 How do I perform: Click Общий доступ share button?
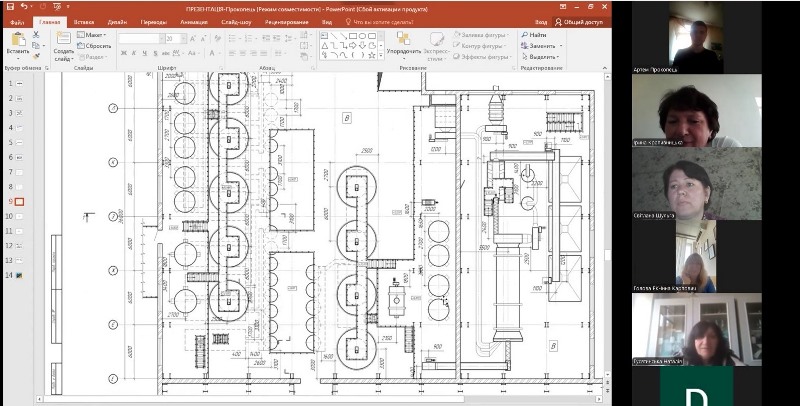[x=579, y=22]
